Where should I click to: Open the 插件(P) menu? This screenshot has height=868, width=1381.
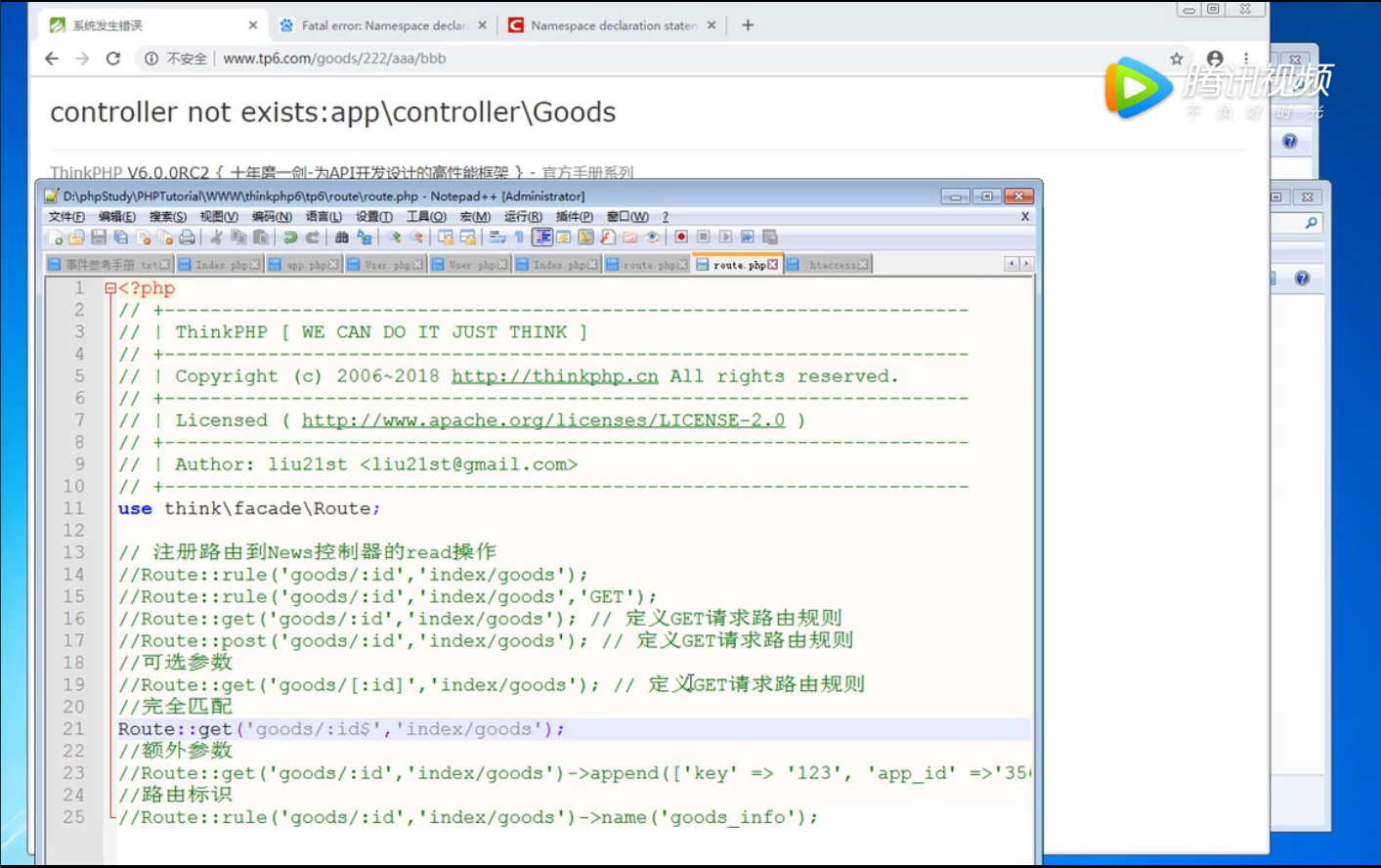[x=575, y=216]
